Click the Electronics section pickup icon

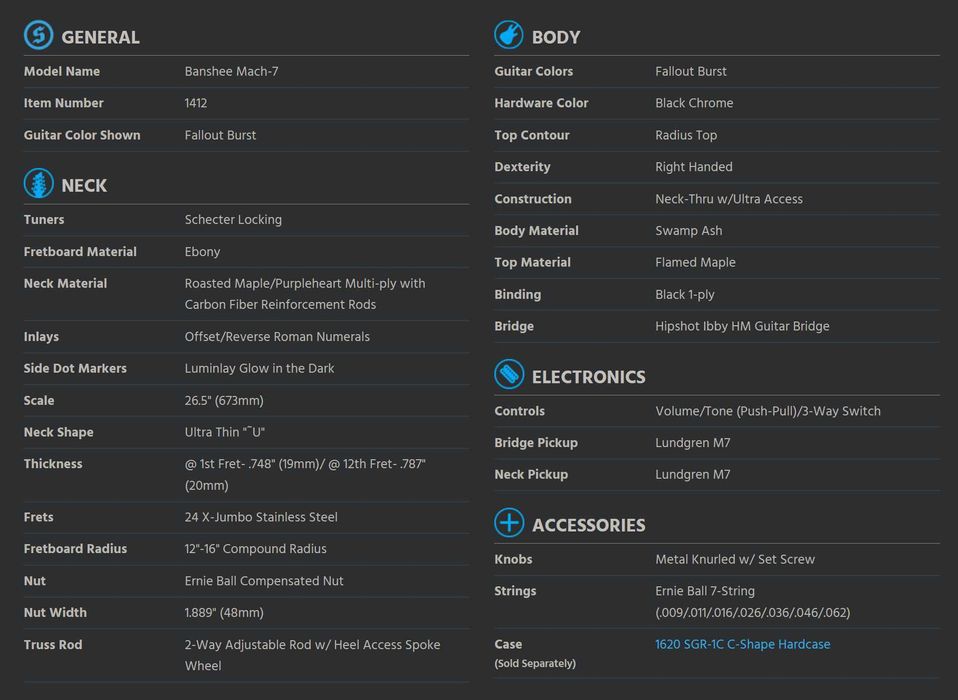click(x=509, y=374)
